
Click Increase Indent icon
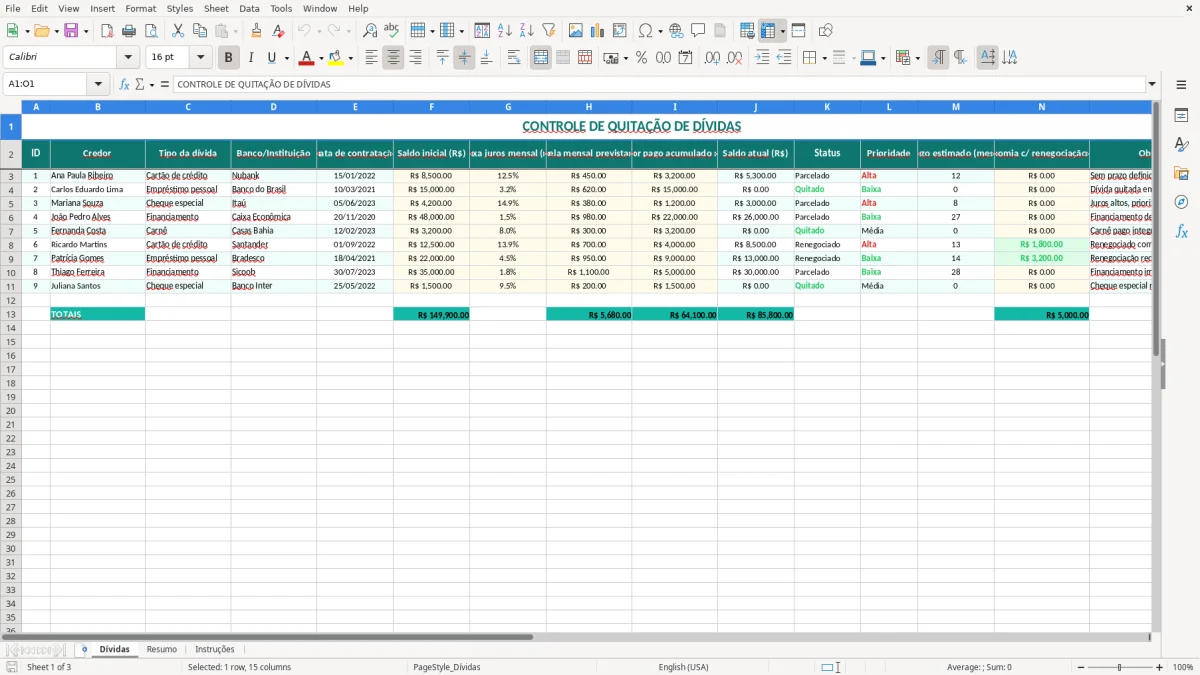762,58
